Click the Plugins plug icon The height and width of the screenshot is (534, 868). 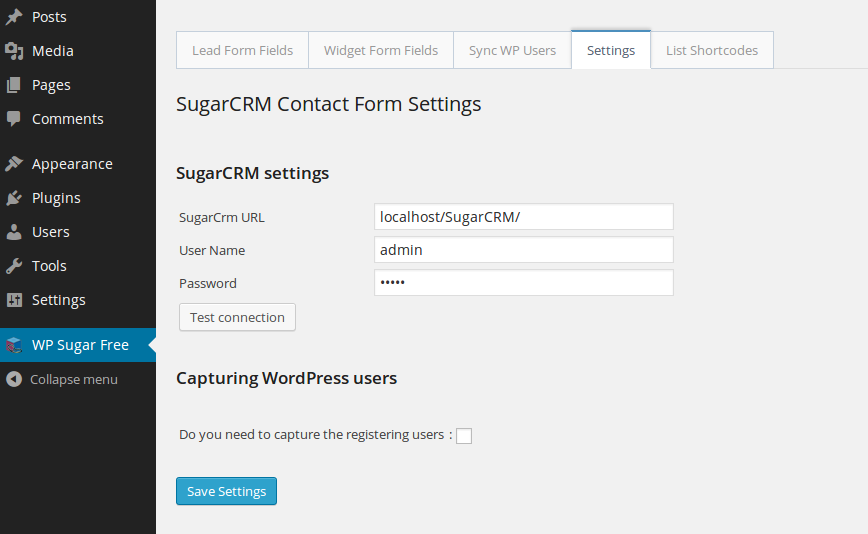click(14, 198)
